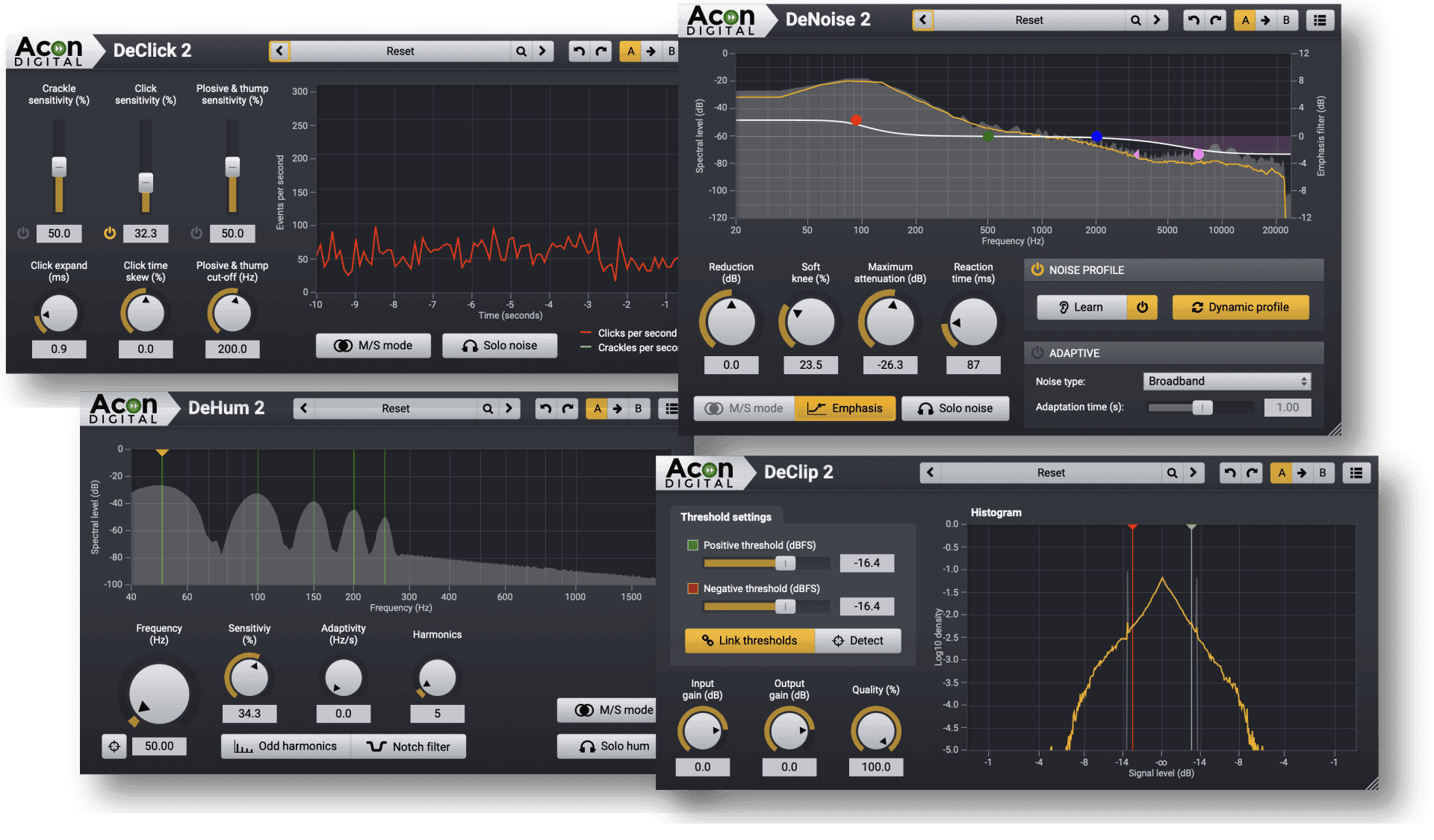The width and height of the screenshot is (1434, 840).
Task: Click Adaptation time value field
Action: (x=1287, y=408)
